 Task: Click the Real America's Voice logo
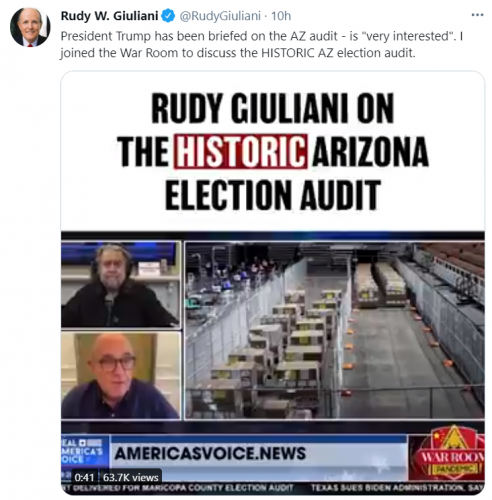tap(84, 452)
